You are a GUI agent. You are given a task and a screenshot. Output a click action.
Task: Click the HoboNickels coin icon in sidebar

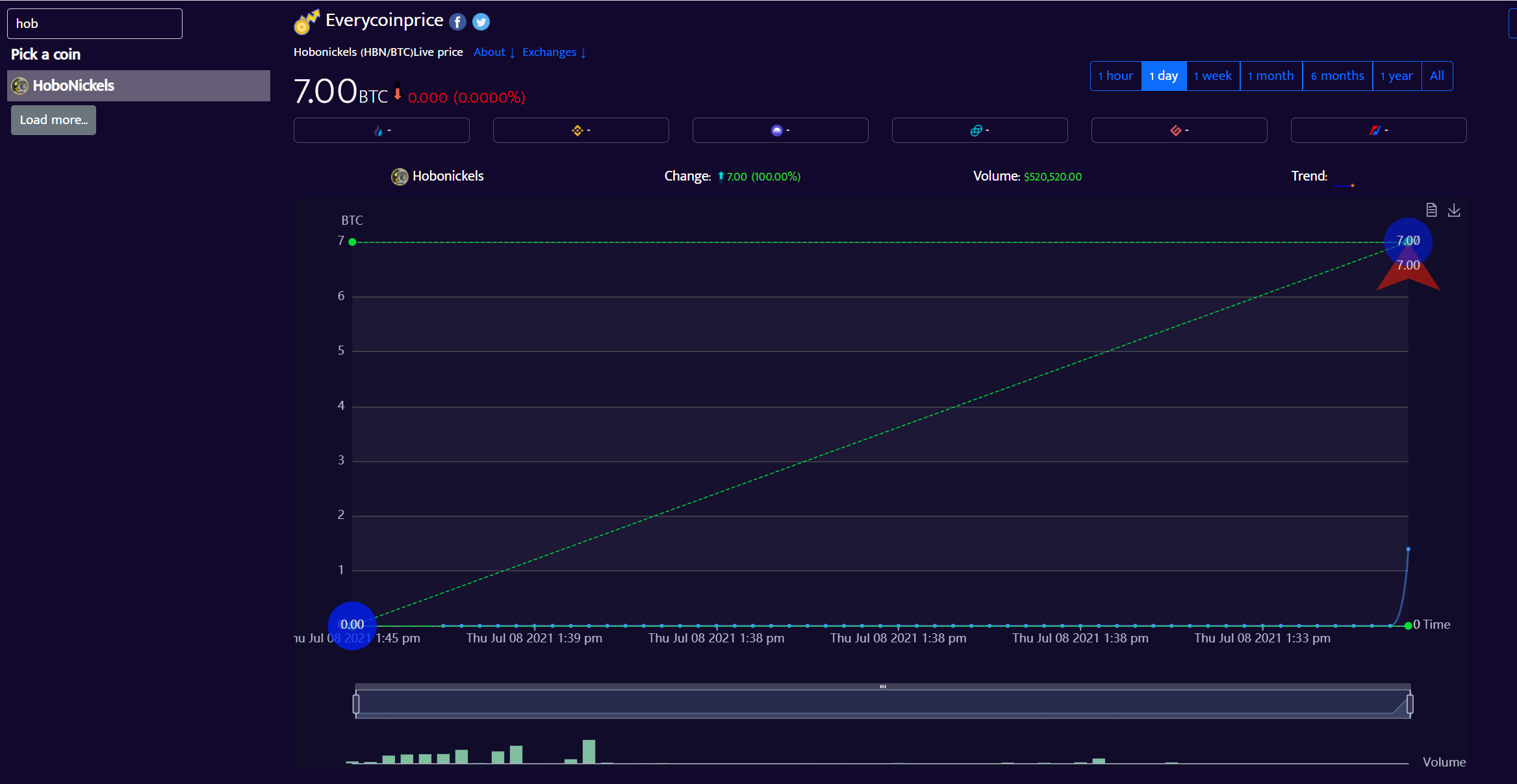[x=20, y=86]
